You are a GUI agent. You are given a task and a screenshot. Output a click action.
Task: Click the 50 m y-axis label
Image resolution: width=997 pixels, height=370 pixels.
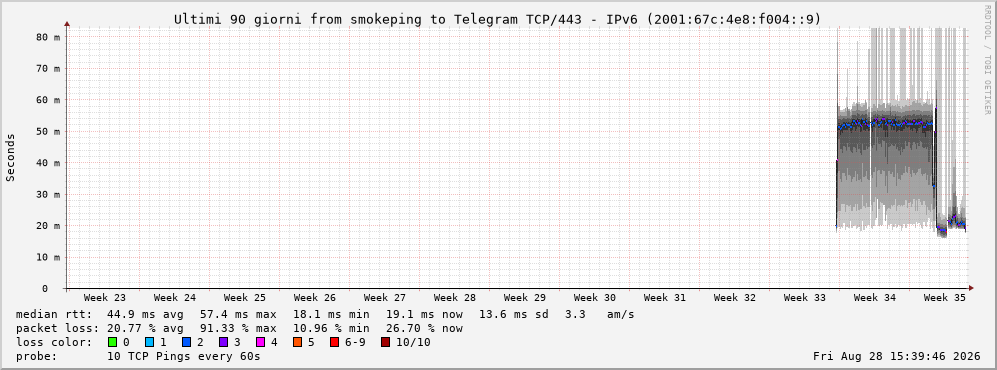(x=48, y=132)
